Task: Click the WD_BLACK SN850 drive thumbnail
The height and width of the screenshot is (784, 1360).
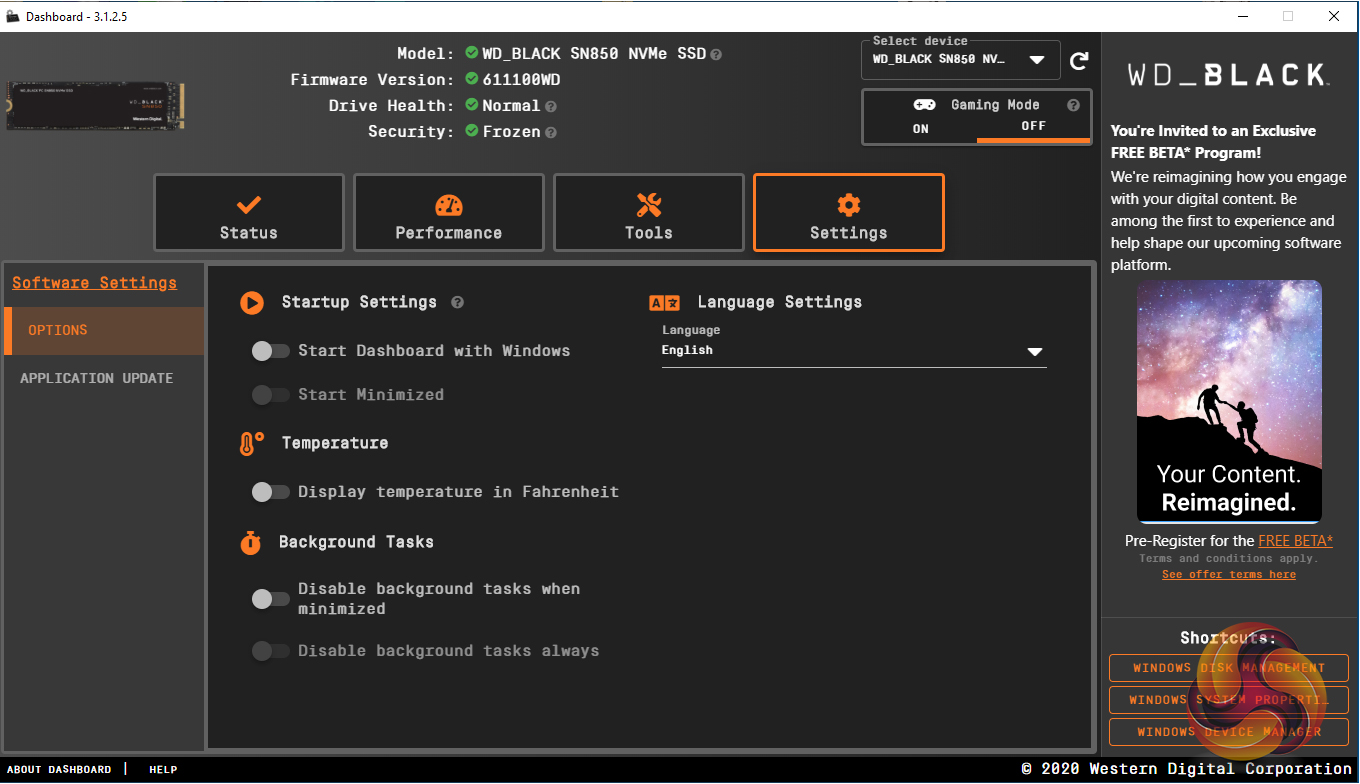Action: click(x=96, y=106)
